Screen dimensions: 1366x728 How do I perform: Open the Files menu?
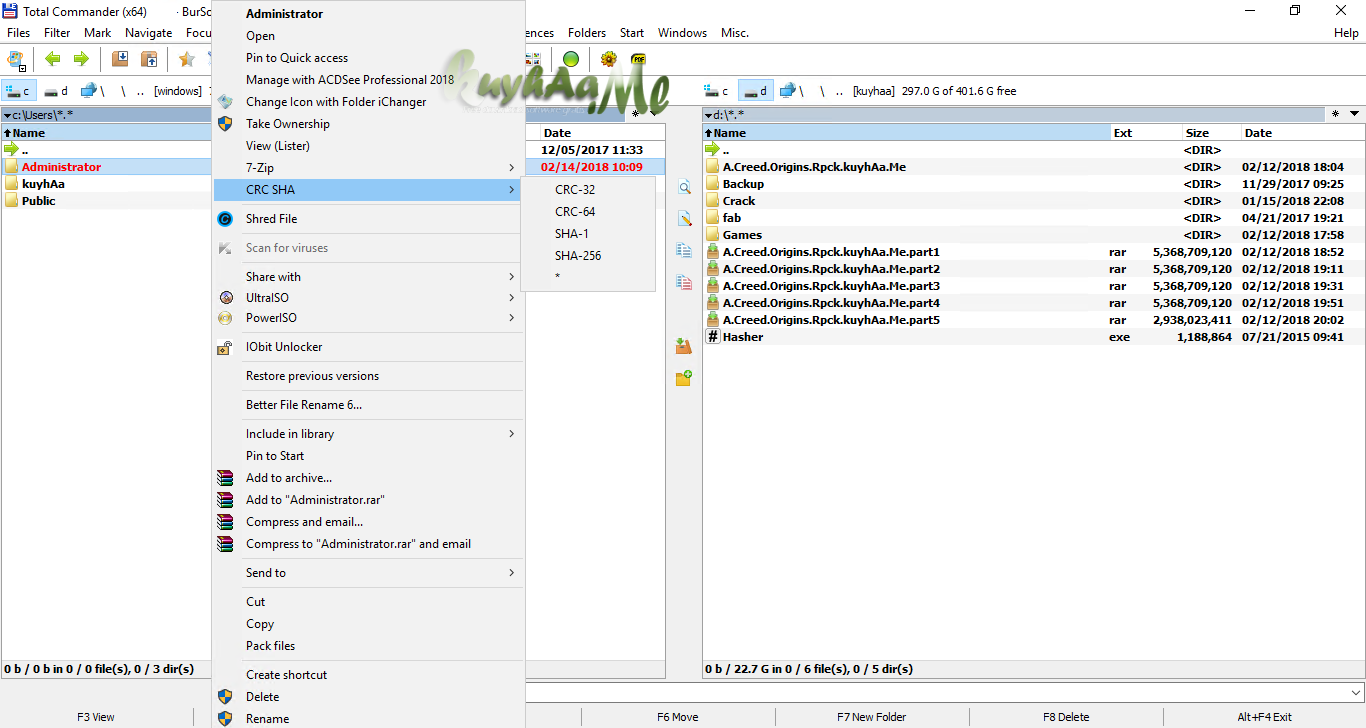pos(19,33)
